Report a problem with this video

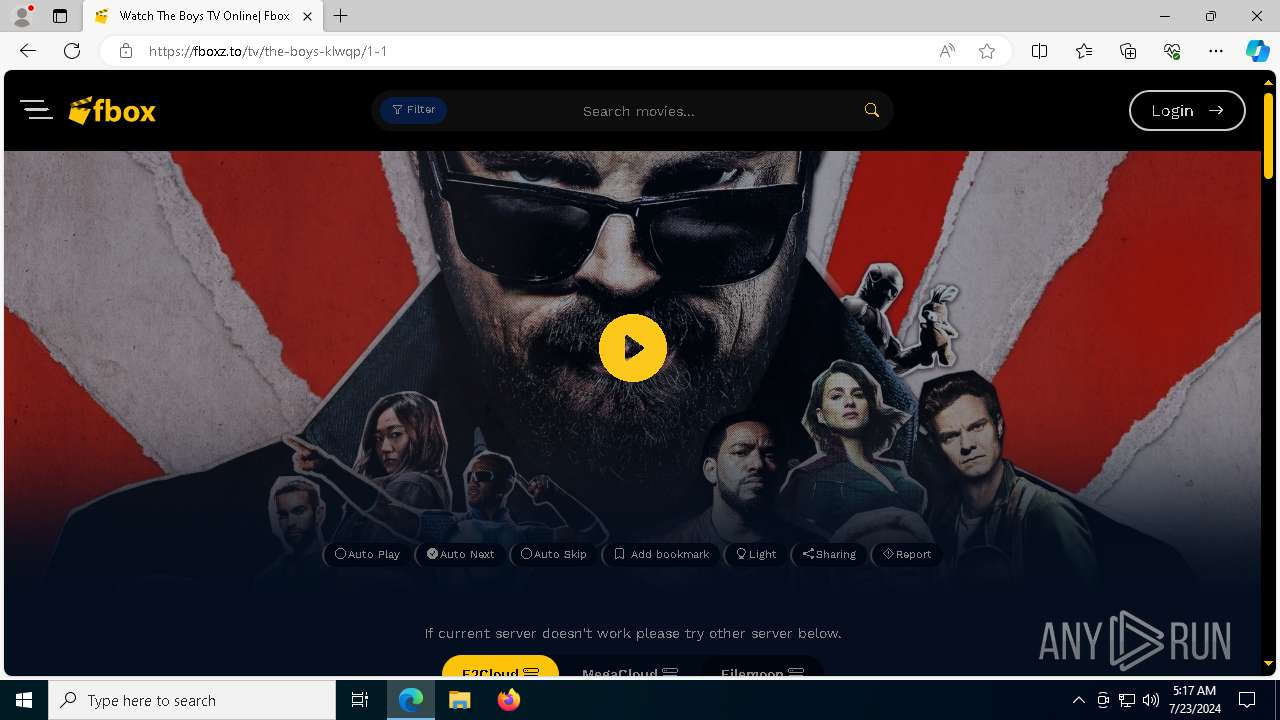click(906, 554)
